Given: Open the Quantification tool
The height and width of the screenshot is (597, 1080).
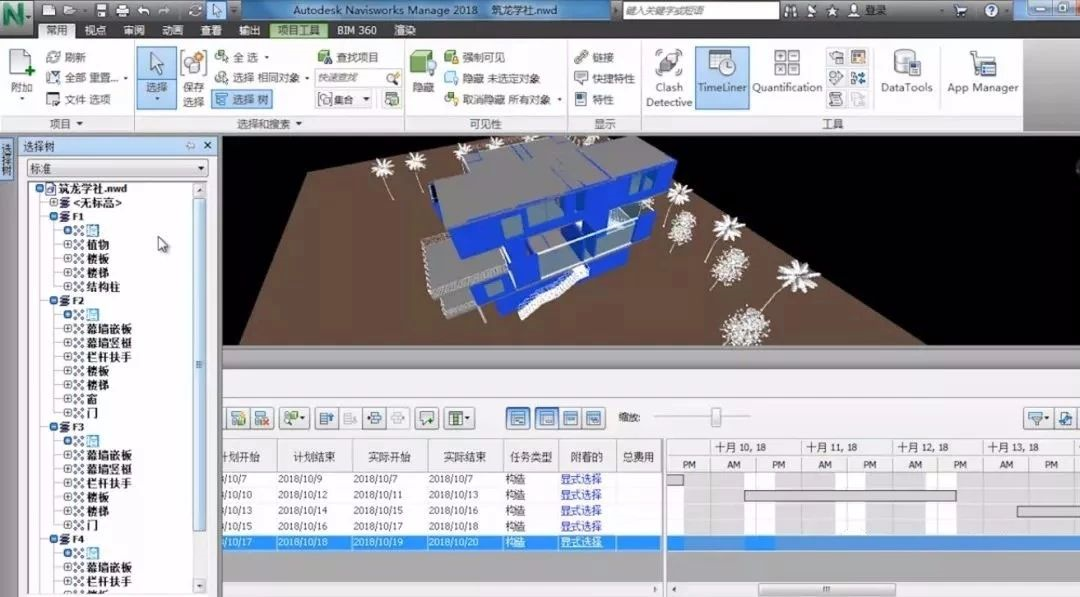Looking at the screenshot, I should tap(786, 72).
